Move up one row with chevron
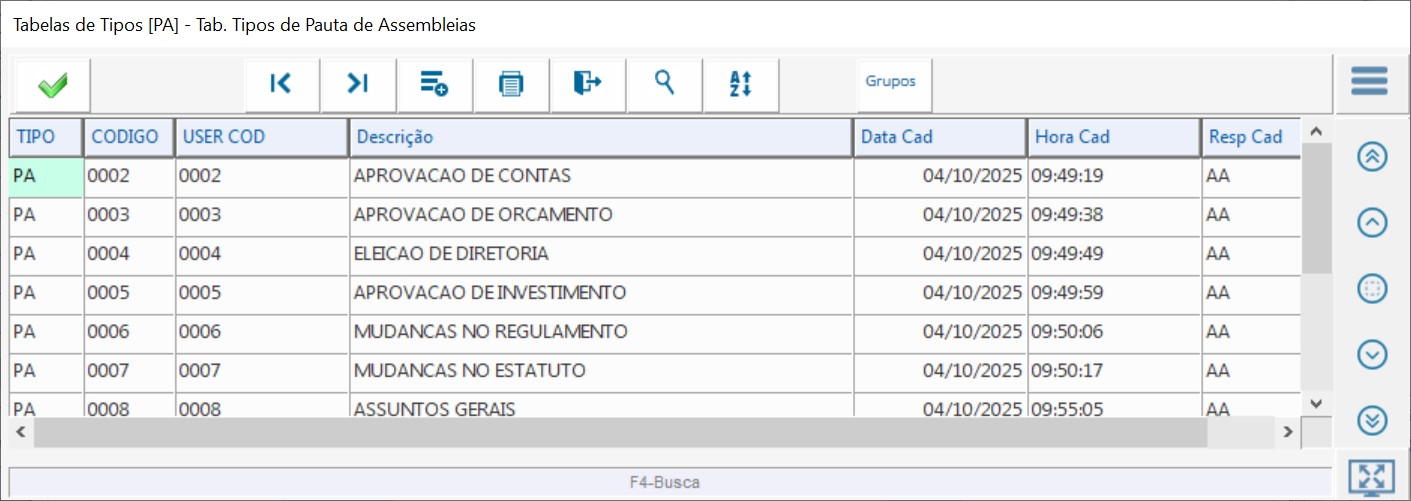Screen dimensions: 1411x501 pyautogui.click(x=1373, y=223)
